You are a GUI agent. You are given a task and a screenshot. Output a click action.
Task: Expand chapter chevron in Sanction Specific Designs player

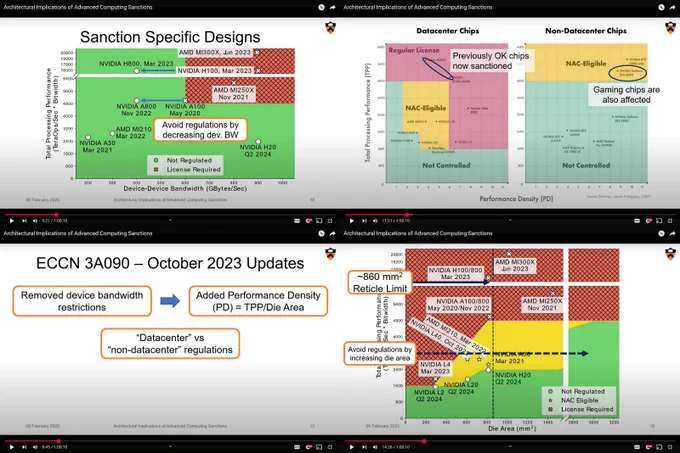[170, 220]
